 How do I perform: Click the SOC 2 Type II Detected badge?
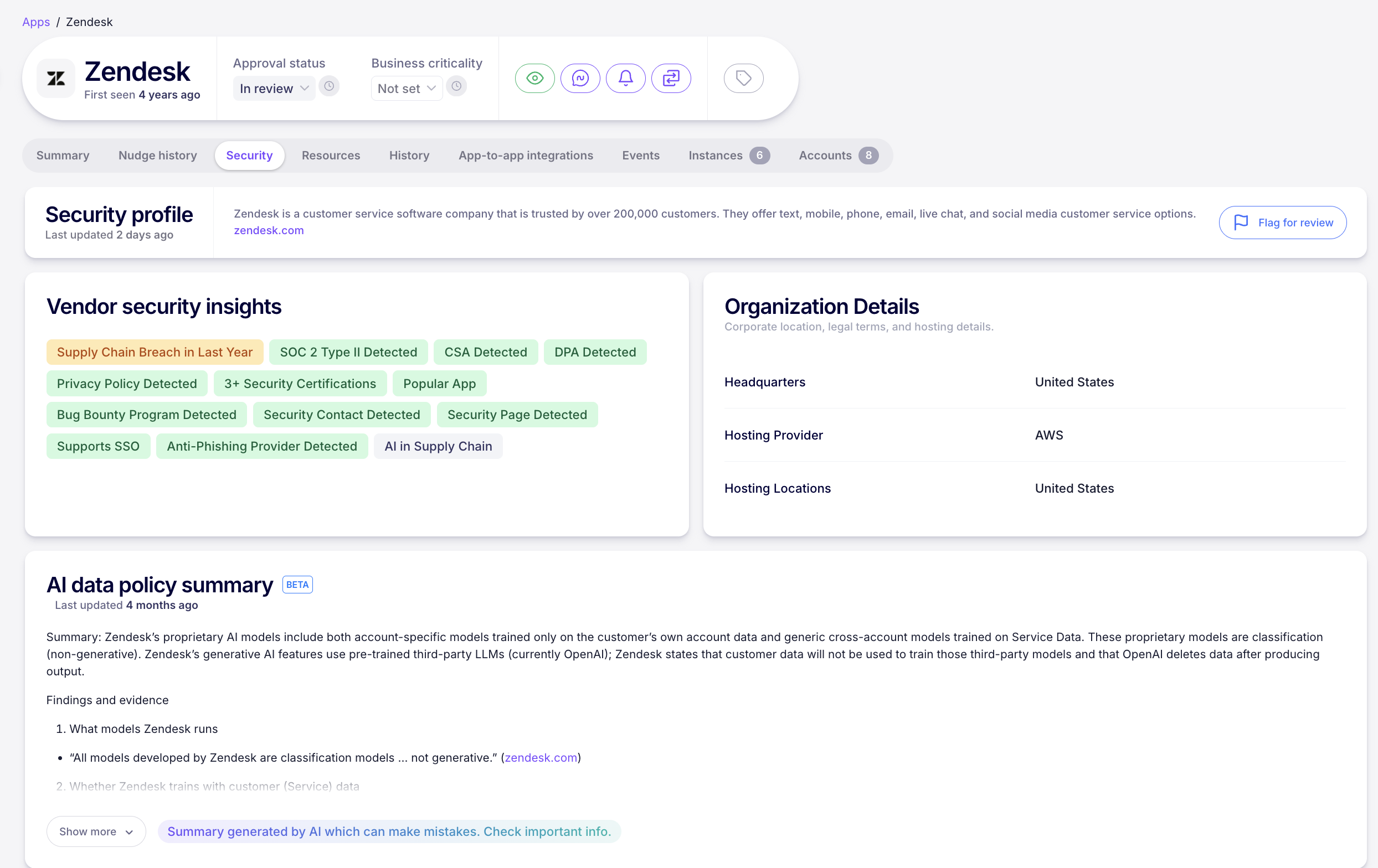348,352
